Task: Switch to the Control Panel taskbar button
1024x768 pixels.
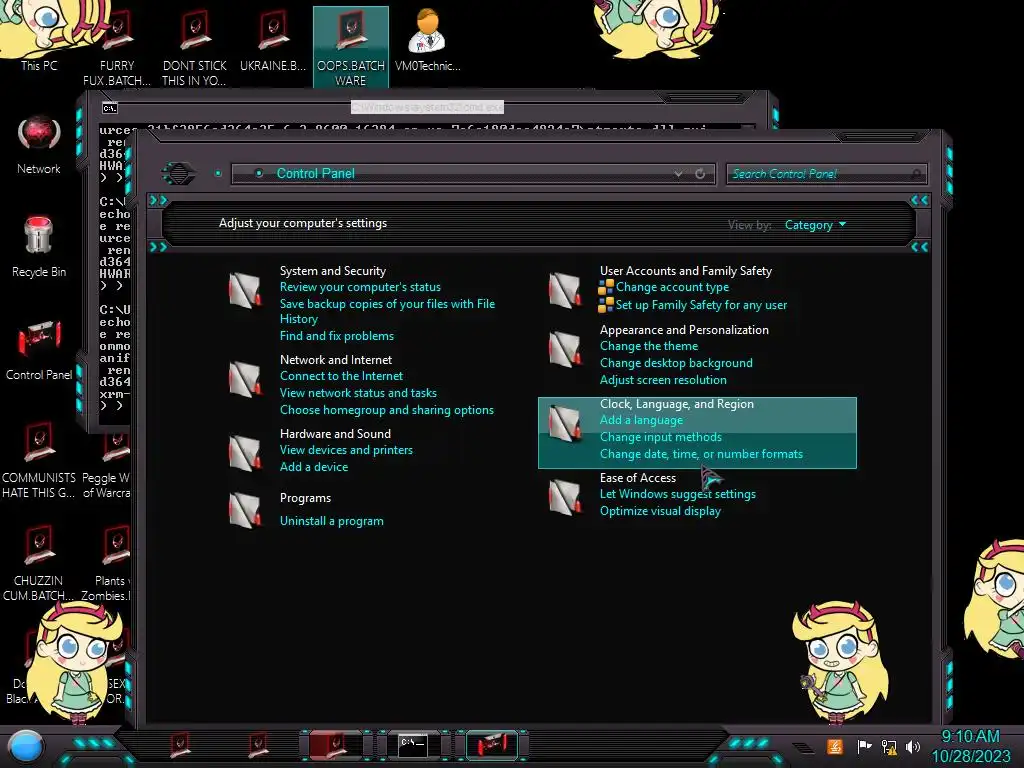Action: [492, 745]
